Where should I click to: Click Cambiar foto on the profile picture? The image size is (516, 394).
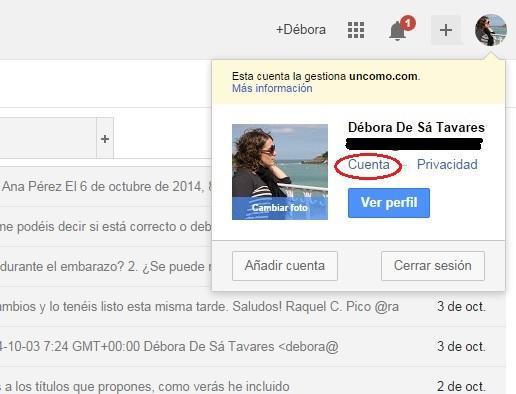280,208
